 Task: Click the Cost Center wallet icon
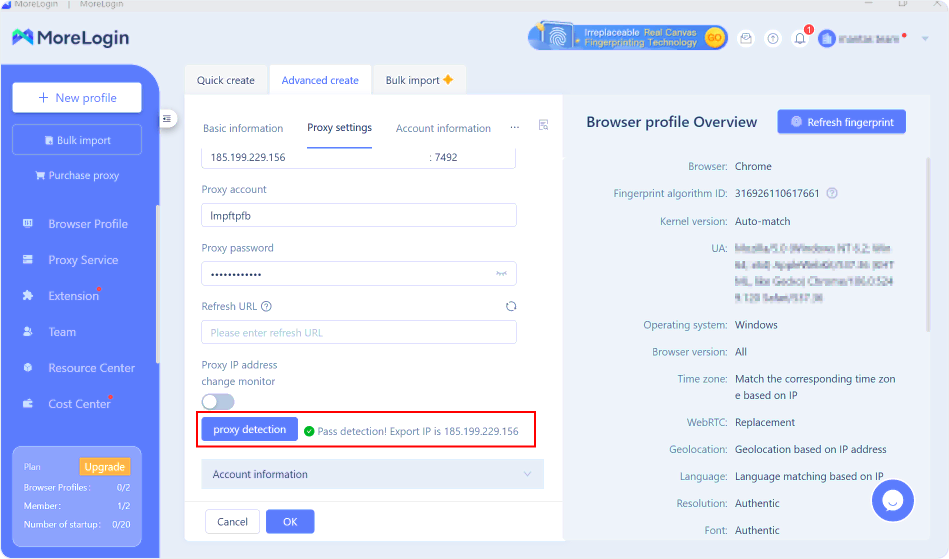tap(28, 404)
